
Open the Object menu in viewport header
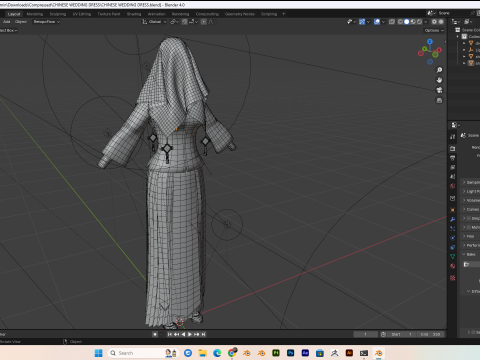point(21,22)
